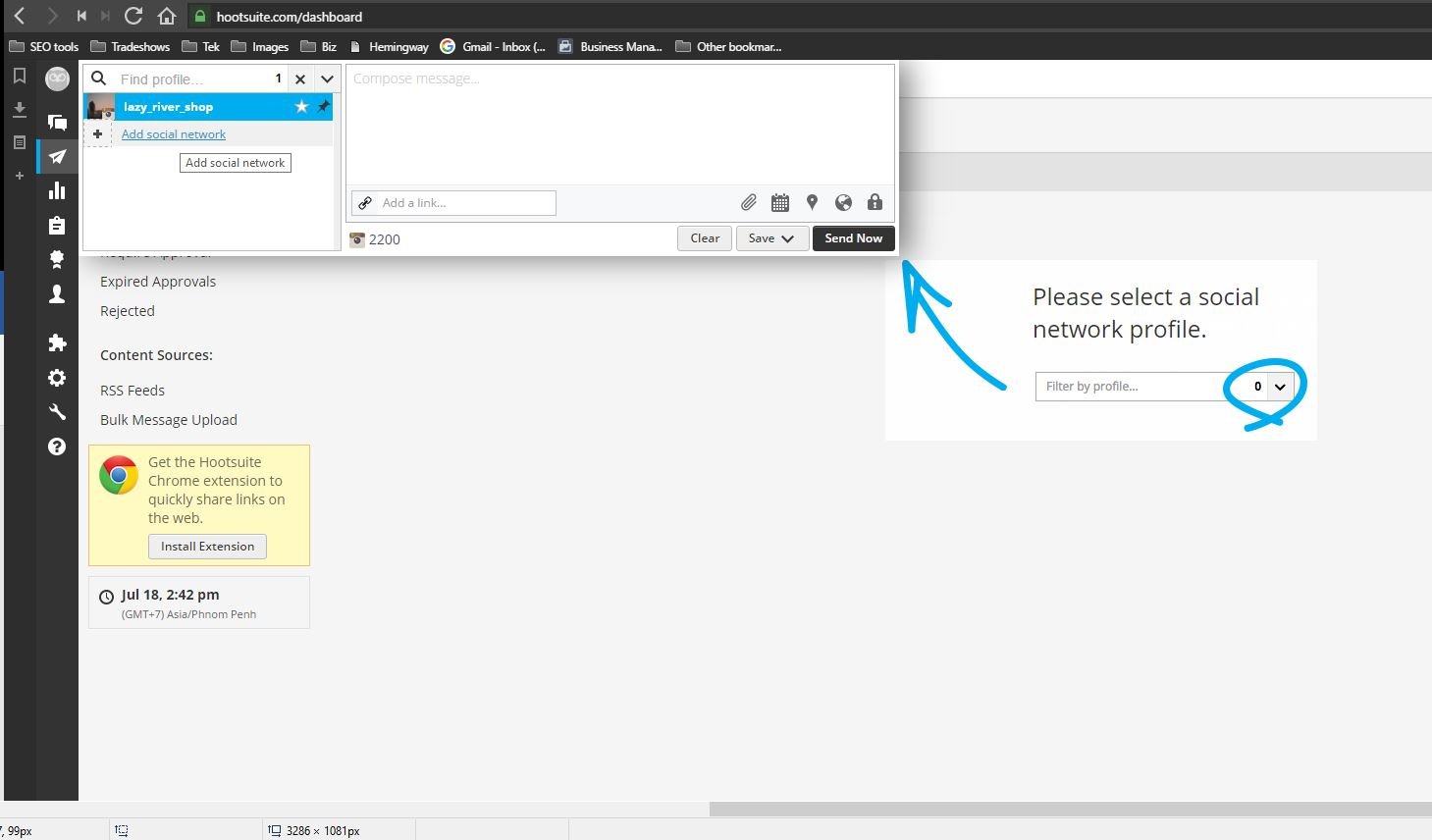The height and width of the screenshot is (840, 1432).
Task: Click the 2200 character count
Action: click(385, 239)
